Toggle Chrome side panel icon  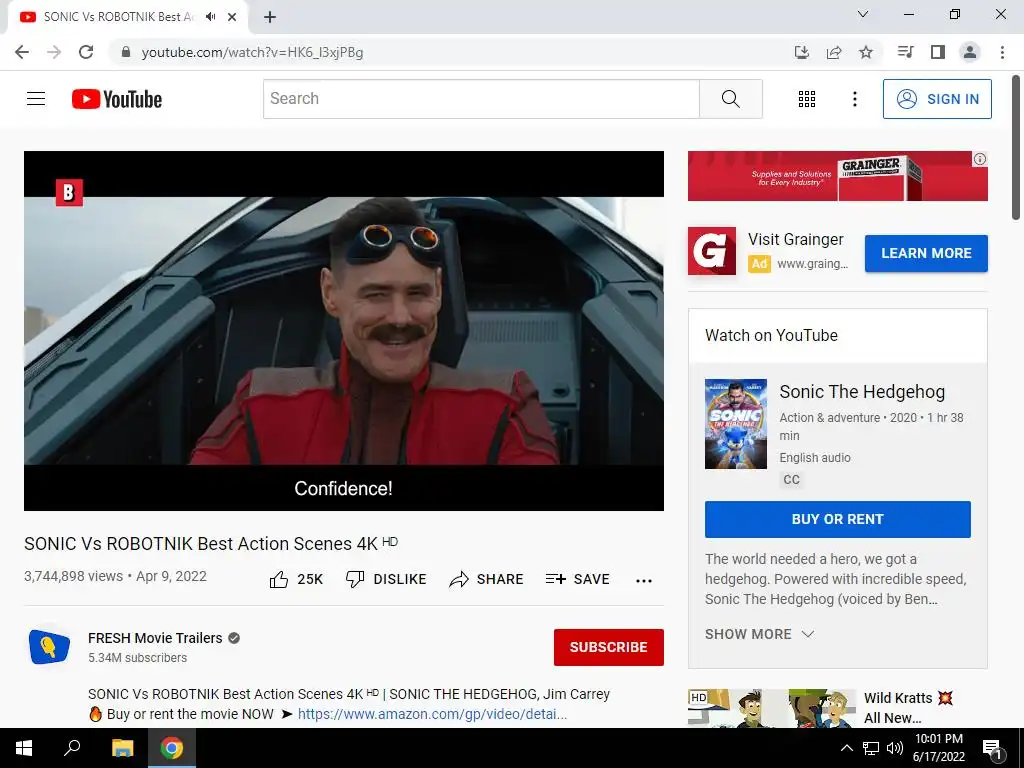(x=938, y=52)
